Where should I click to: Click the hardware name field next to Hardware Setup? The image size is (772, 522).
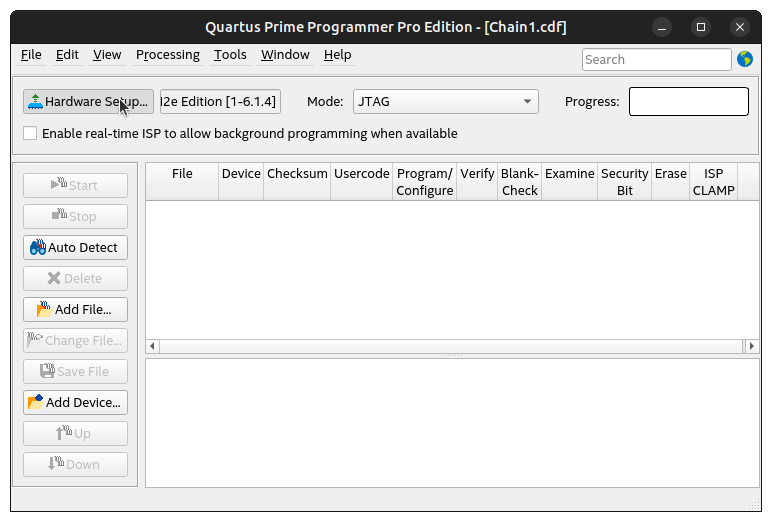tap(220, 101)
